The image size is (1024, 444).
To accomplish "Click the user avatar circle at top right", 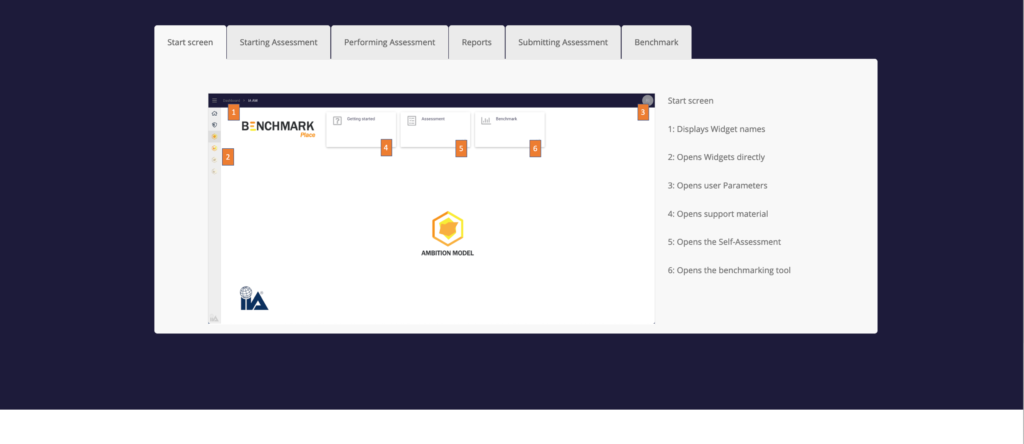I will (647, 100).
